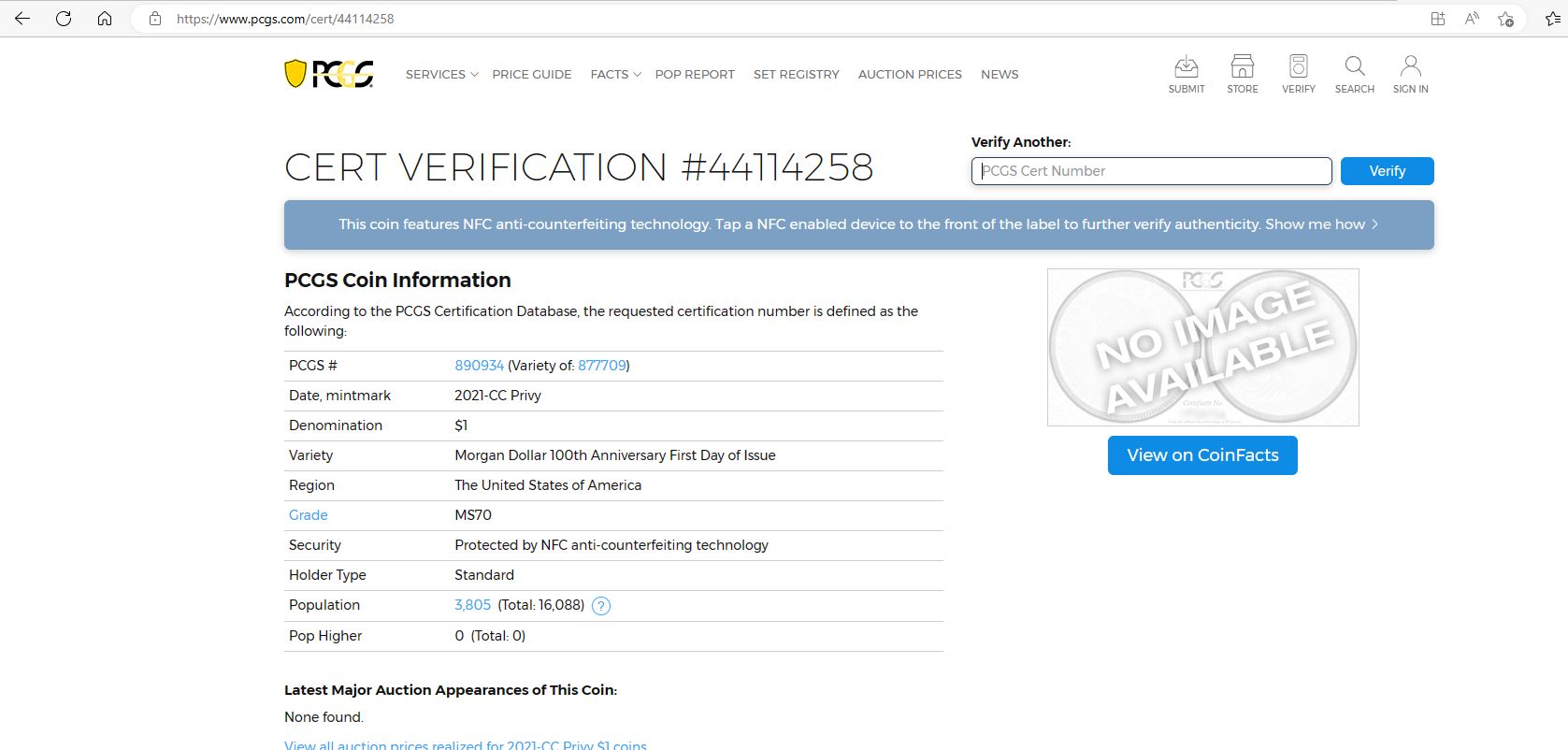
Task: Click the blue Verify button
Action: coord(1388,171)
